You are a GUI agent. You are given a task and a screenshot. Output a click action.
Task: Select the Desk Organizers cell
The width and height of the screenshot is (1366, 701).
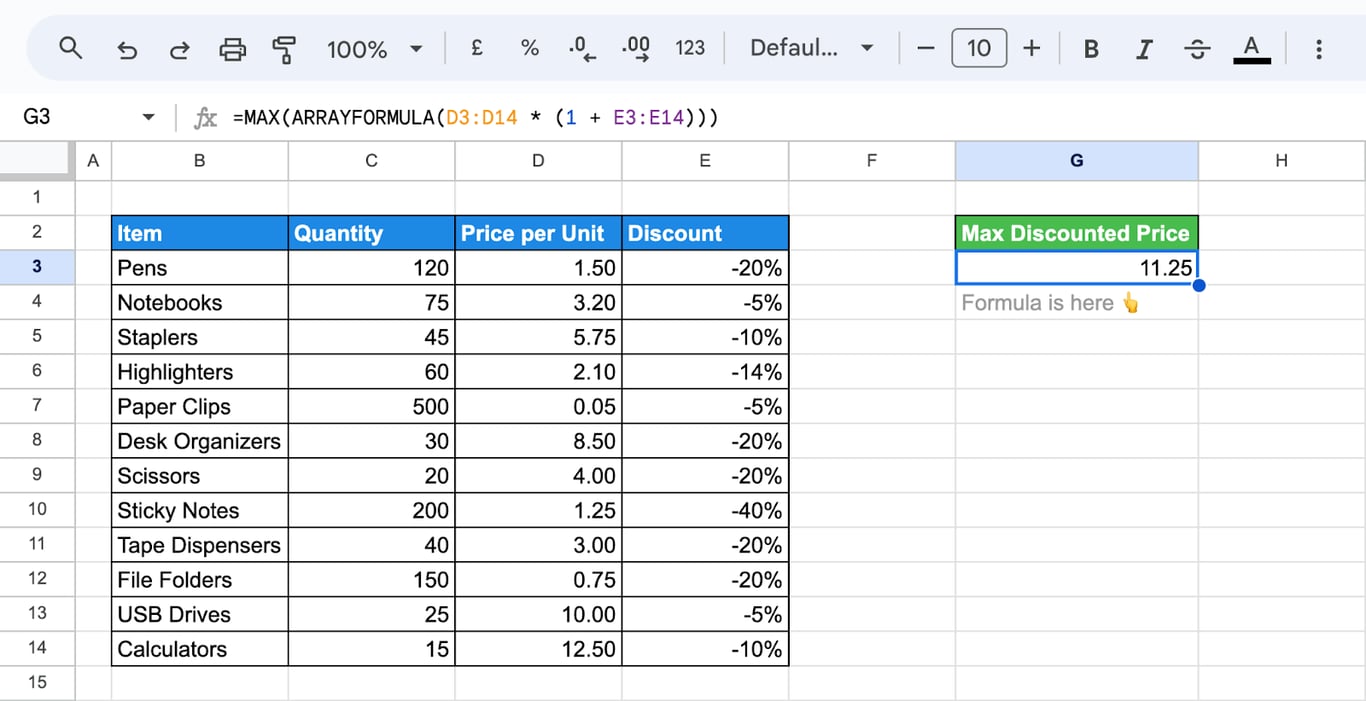tap(200, 441)
